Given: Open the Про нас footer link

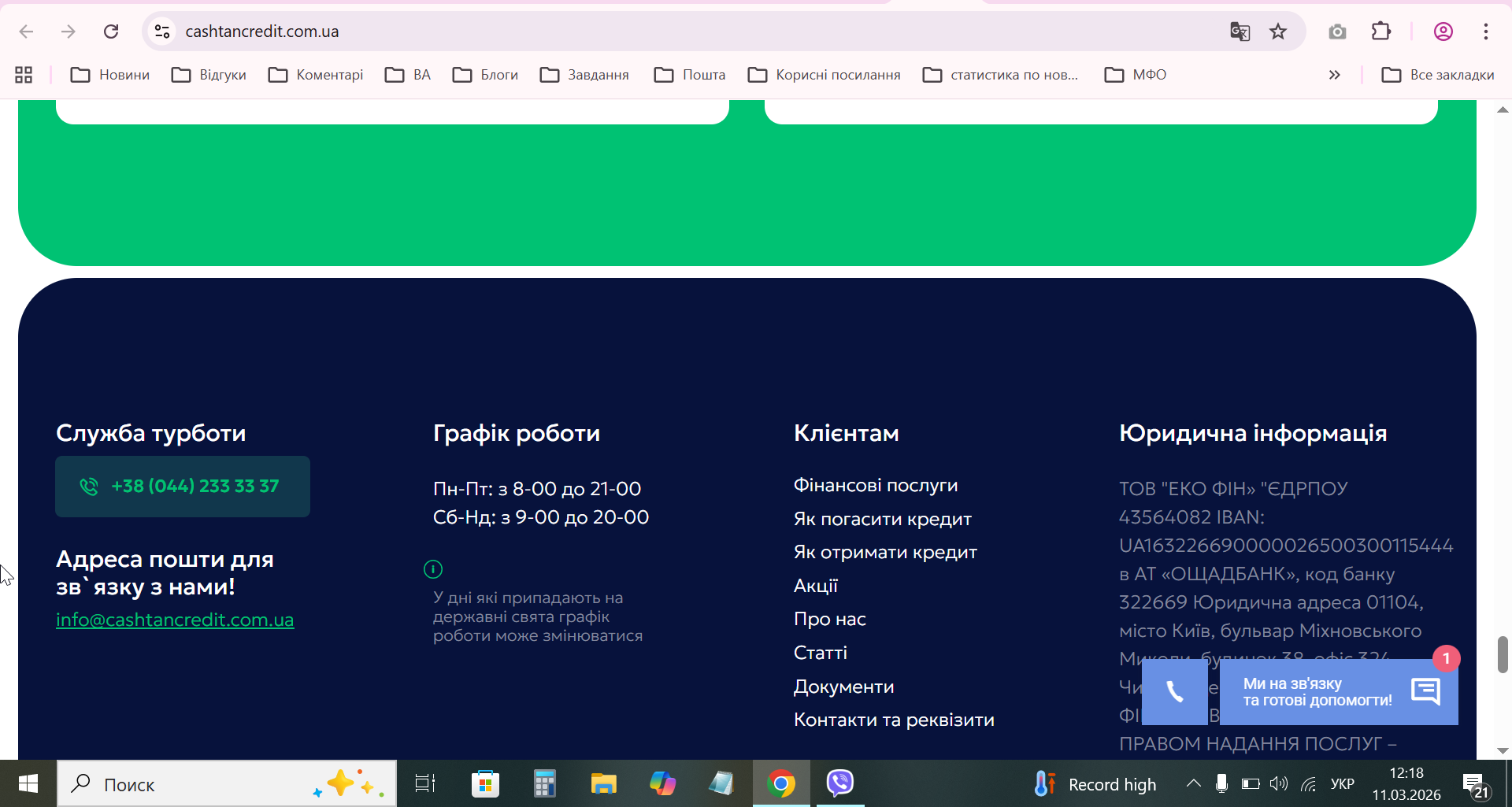Looking at the screenshot, I should tap(830, 620).
